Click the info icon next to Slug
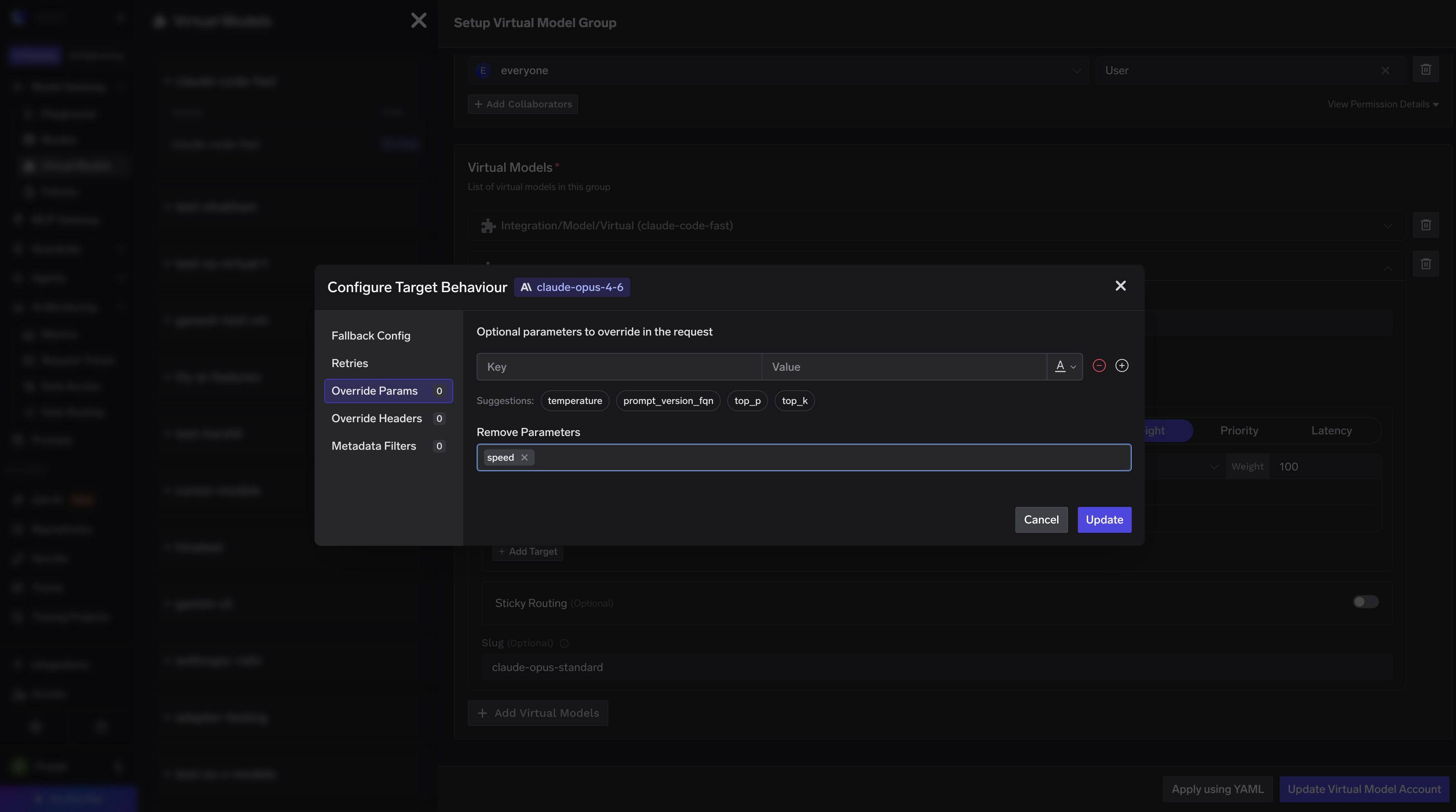 (564, 643)
